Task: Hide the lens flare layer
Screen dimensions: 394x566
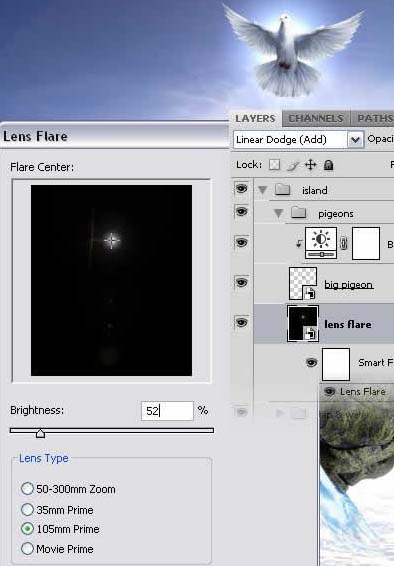Action: pos(241,322)
